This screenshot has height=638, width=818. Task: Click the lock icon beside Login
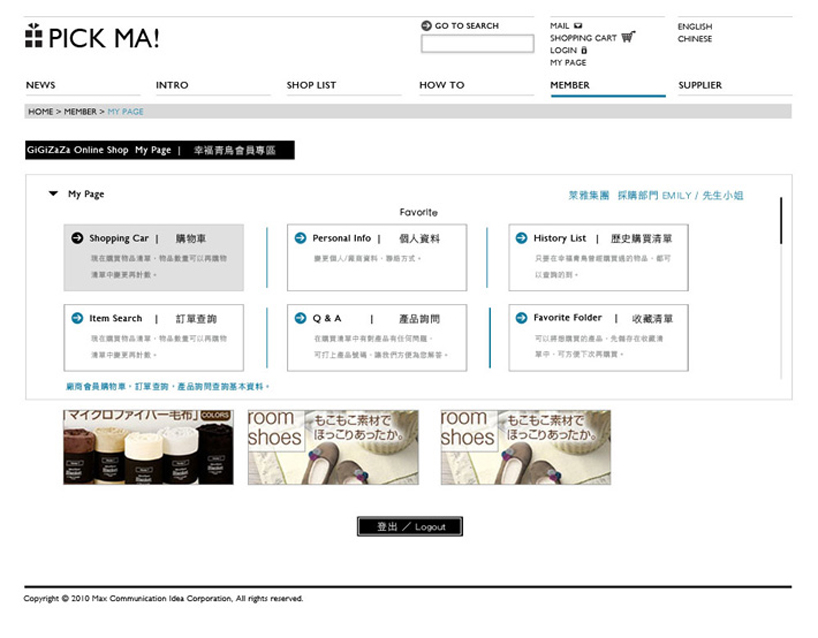(584, 50)
